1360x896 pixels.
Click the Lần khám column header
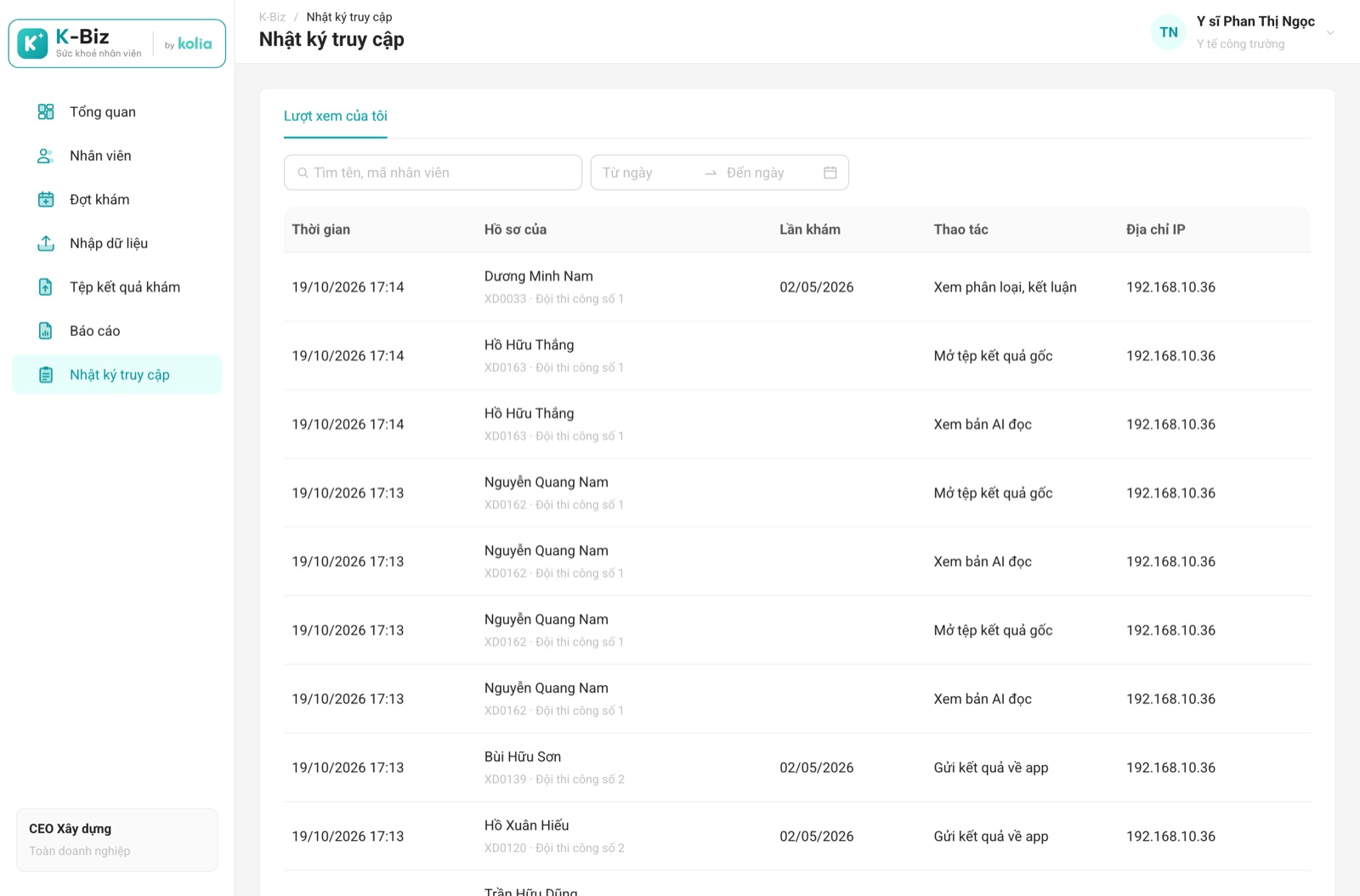click(810, 230)
